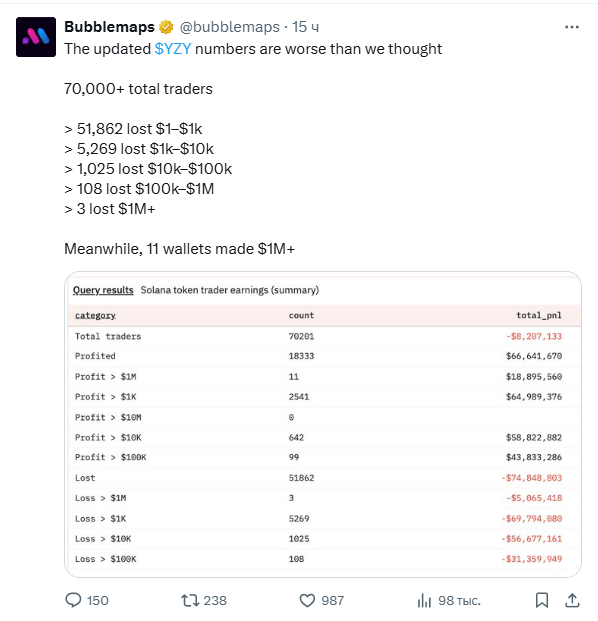The height and width of the screenshot is (621, 598).
Task: Click the 15 ч timestamp
Action: tap(305, 27)
